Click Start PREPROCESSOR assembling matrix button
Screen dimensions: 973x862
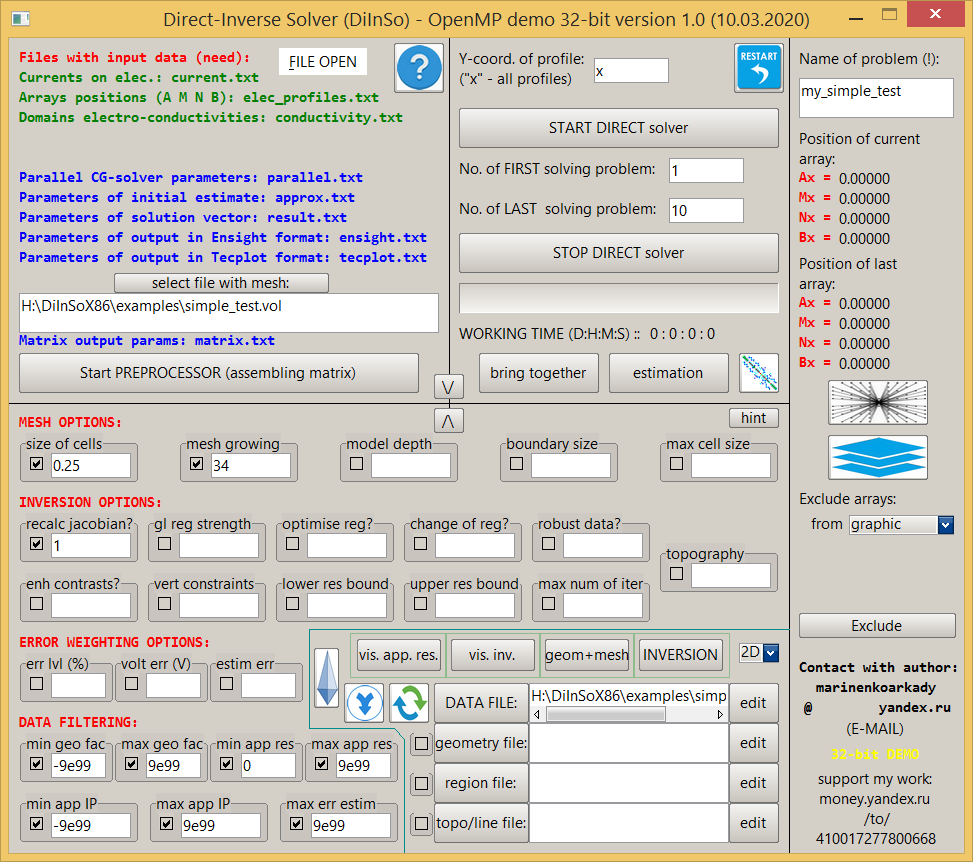[x=218, y=373]
